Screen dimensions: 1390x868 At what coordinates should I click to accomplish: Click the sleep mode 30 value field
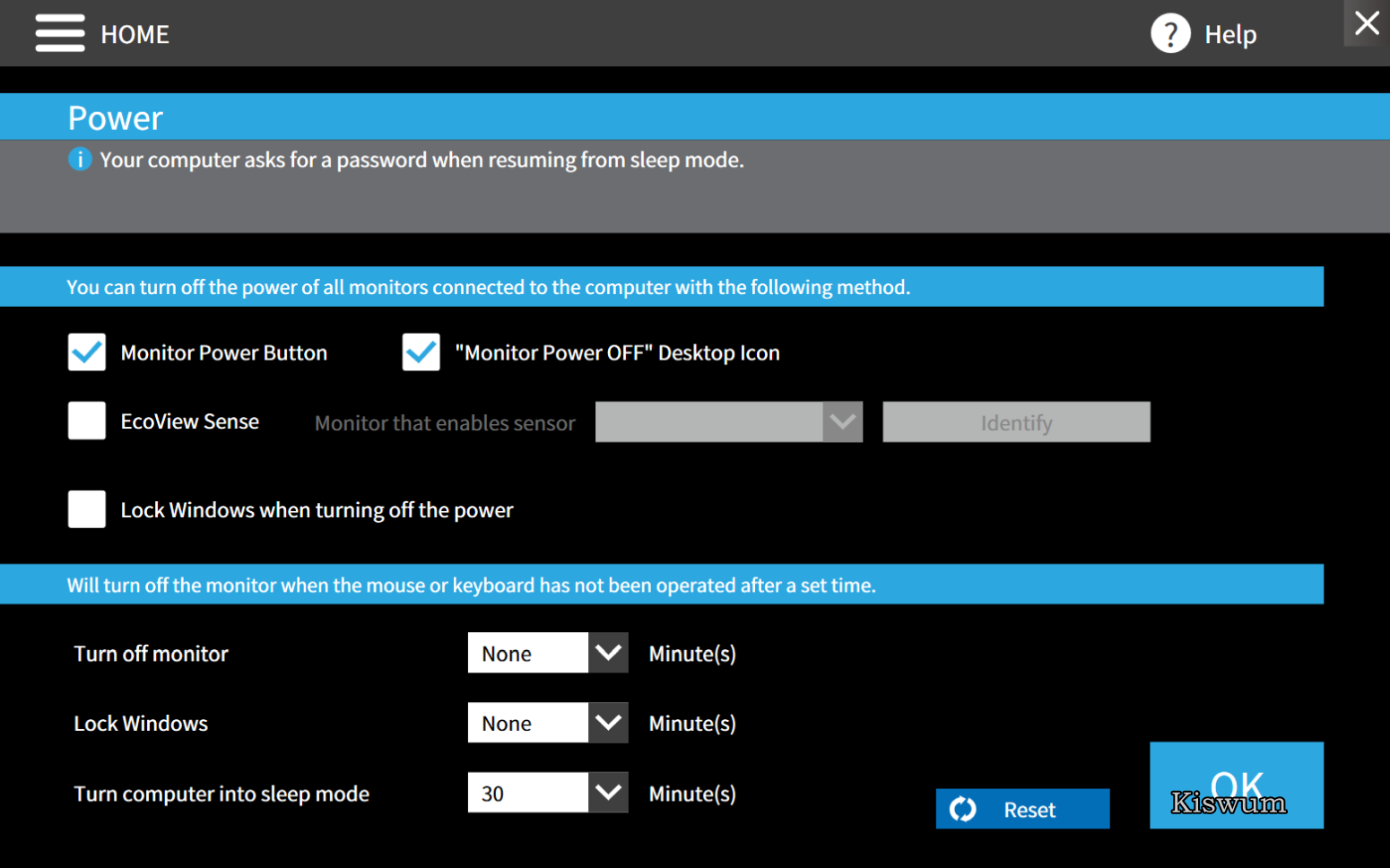(x=528, y=793)
